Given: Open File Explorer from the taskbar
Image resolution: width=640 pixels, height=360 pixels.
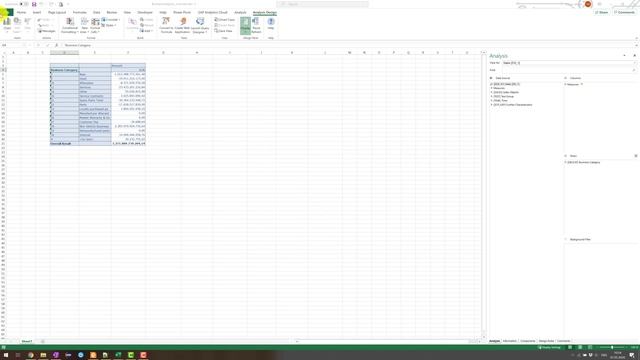Looking at the screenshot, I should (43, 355).
